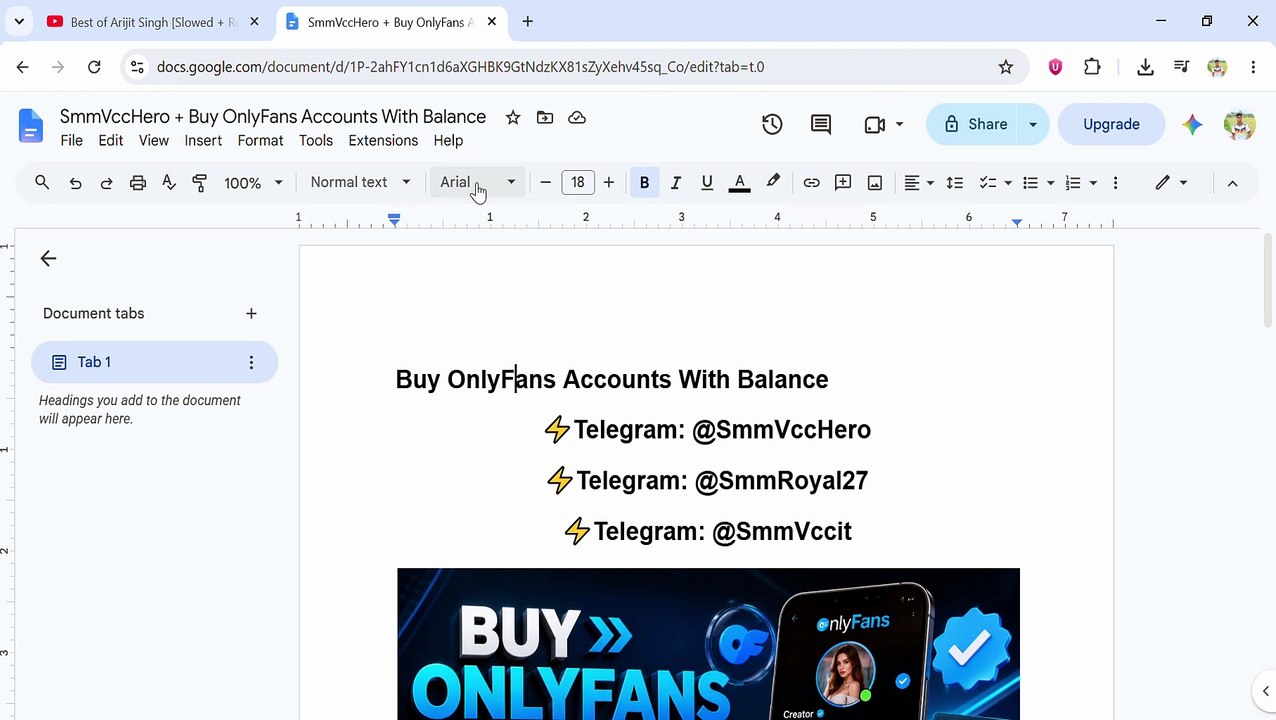1276x720 pixels.
Task: Open the Gemini sparkle assistant
Action: [1192, 124]
